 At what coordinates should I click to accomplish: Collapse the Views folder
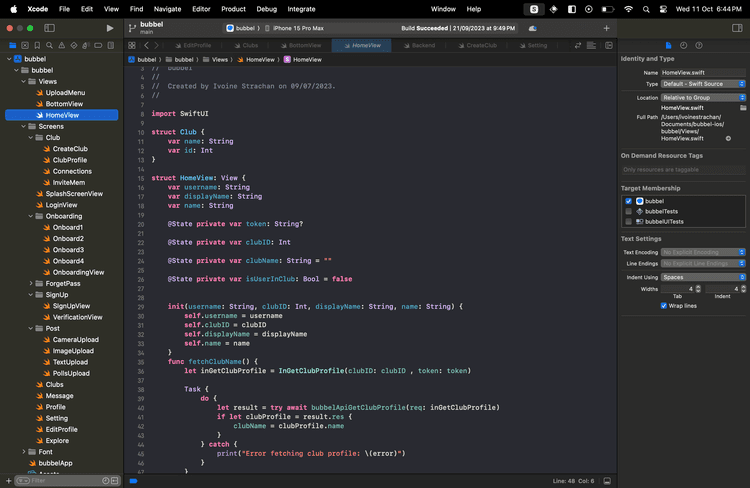[23, 81]
